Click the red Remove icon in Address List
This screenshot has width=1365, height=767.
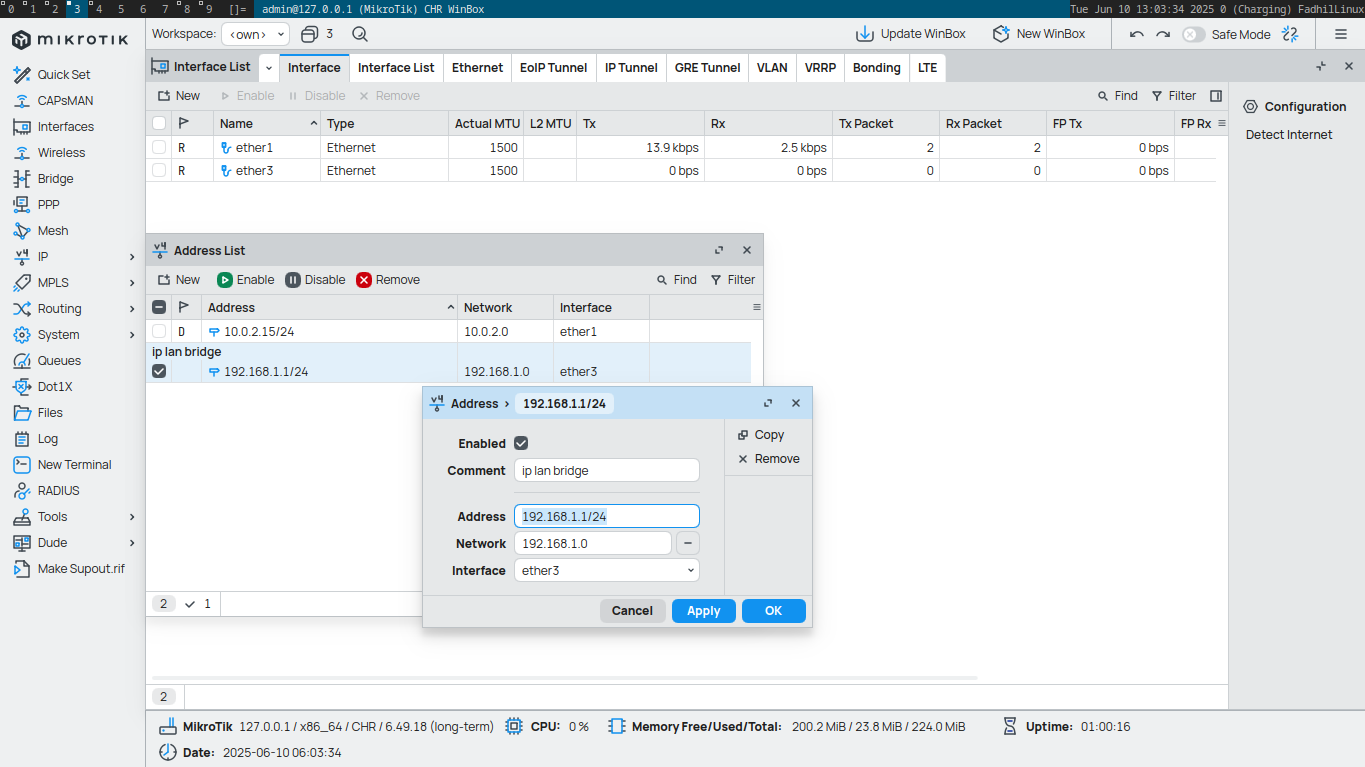click(364, 280)
